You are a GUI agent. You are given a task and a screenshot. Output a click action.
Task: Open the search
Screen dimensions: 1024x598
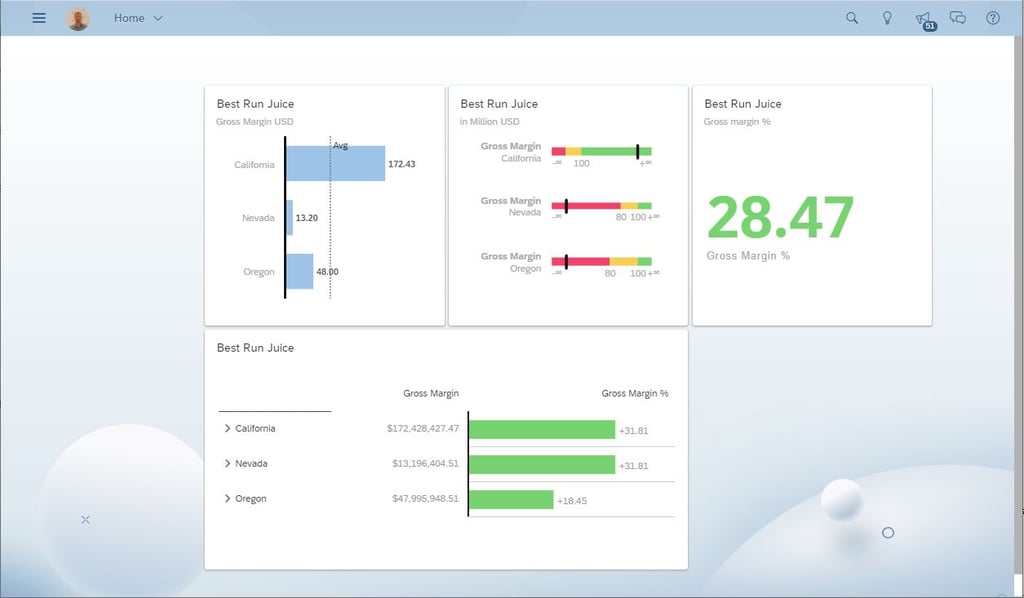[851, 18]
